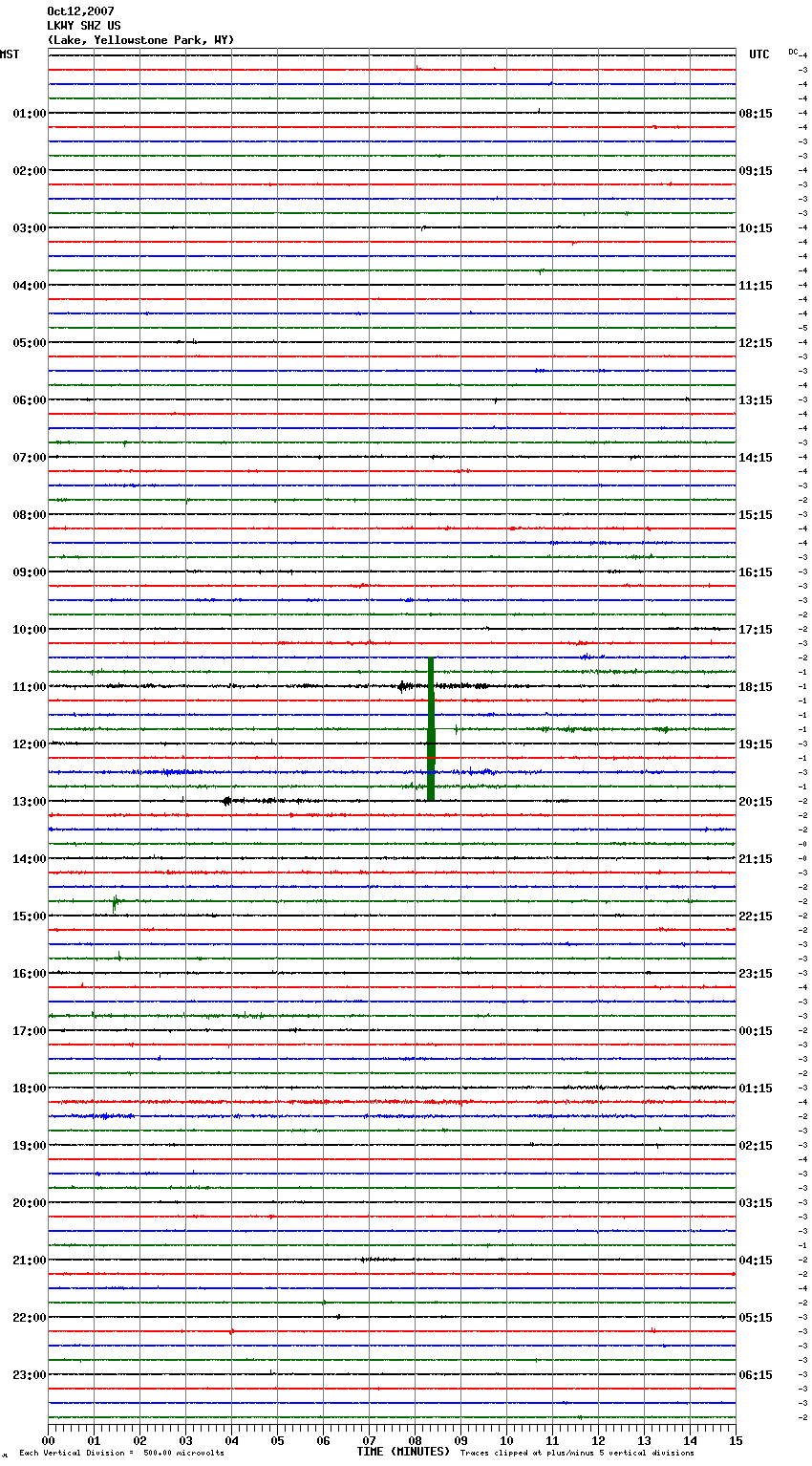This screenshot has height=1466, width=812.
Task: Click the 04:15 UTC time label
Action: coord(756,1261)
